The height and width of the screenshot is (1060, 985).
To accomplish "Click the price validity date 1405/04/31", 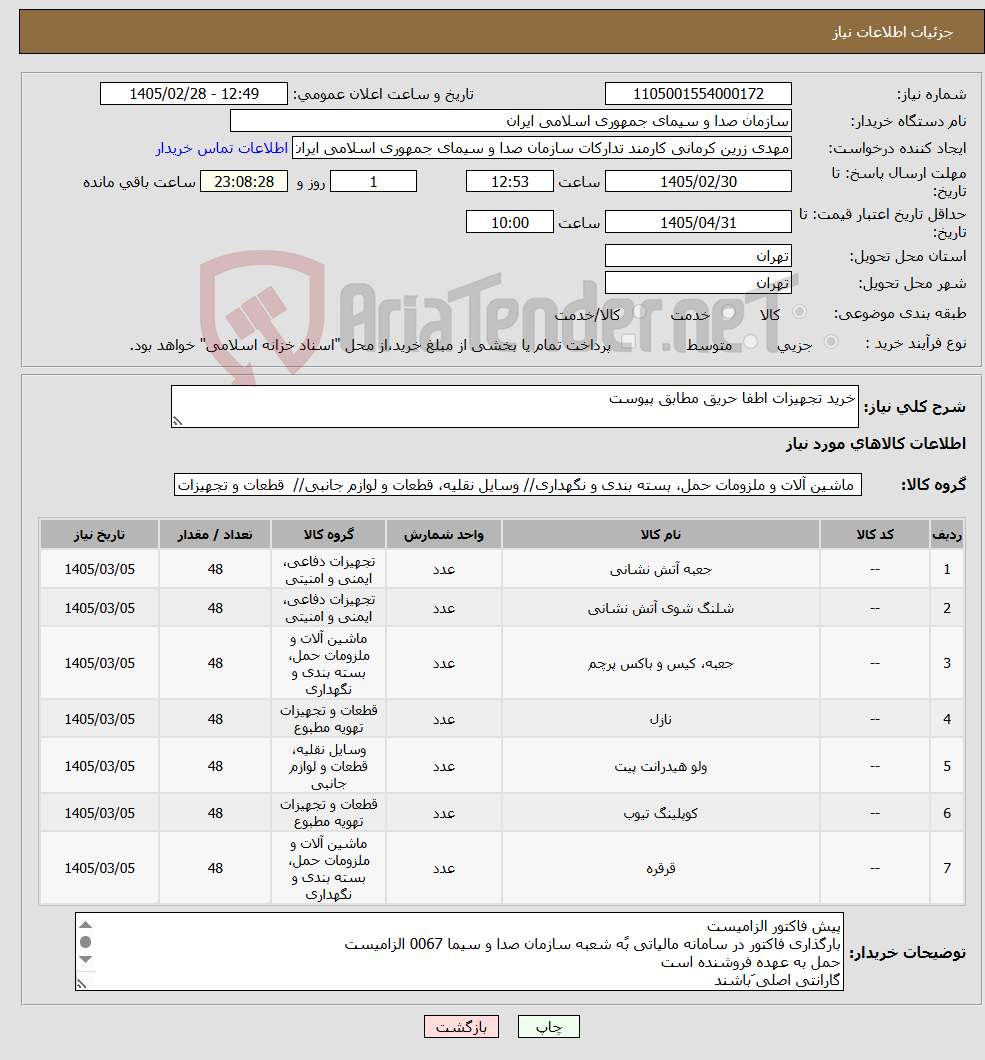I will 698,222.
